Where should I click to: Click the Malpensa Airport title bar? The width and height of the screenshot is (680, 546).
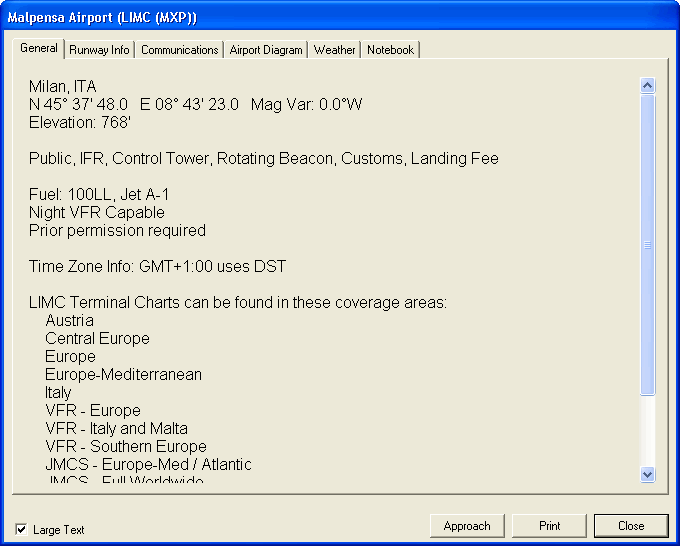click(x=340, y=17)
